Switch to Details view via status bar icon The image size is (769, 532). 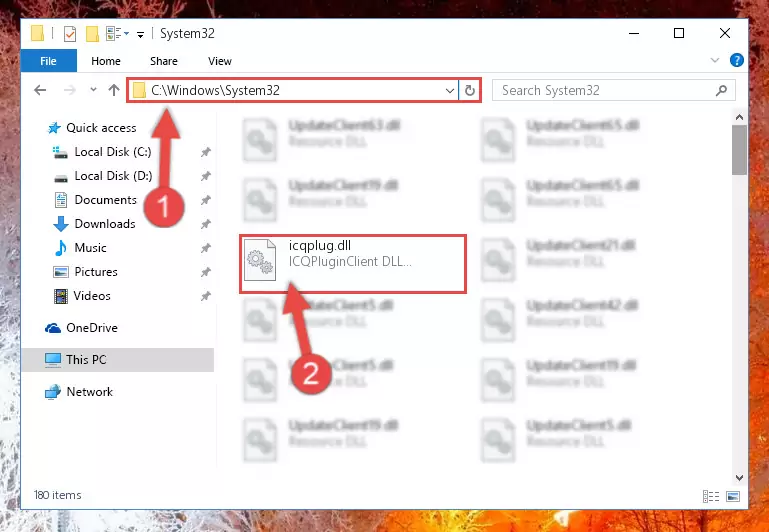pos(711,496)
